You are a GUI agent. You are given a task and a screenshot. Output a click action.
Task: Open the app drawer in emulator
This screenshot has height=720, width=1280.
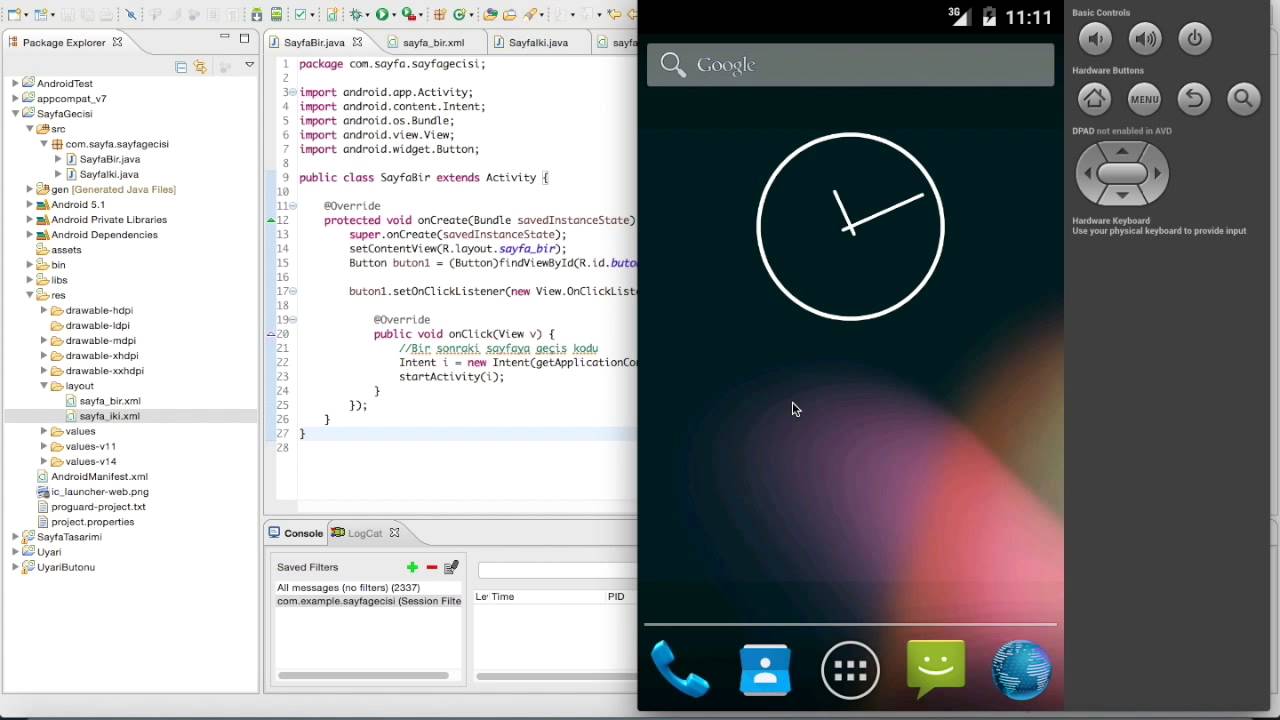click(850, 669)
